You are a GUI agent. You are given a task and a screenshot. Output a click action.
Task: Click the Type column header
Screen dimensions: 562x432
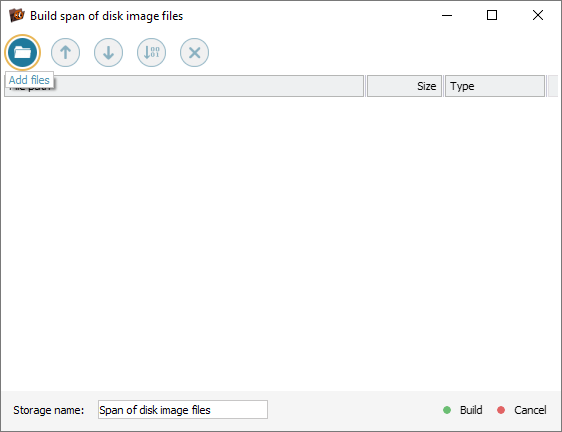(495, 86)
